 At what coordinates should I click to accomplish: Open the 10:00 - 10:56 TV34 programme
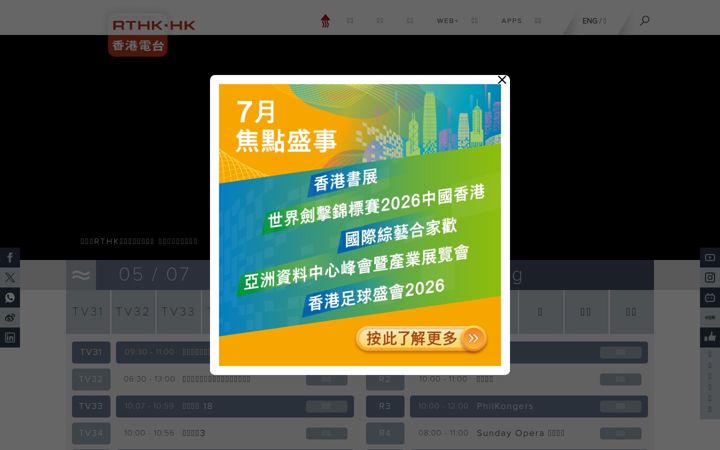(x=235, y=433)
